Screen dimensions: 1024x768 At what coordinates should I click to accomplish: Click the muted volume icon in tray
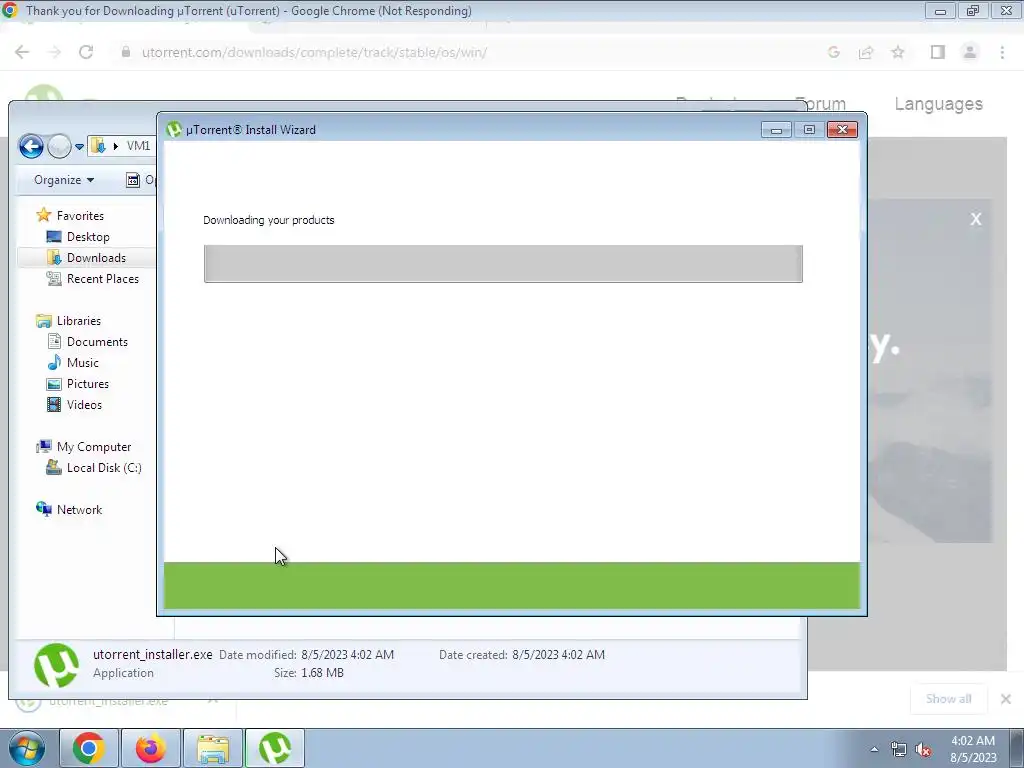923,750
